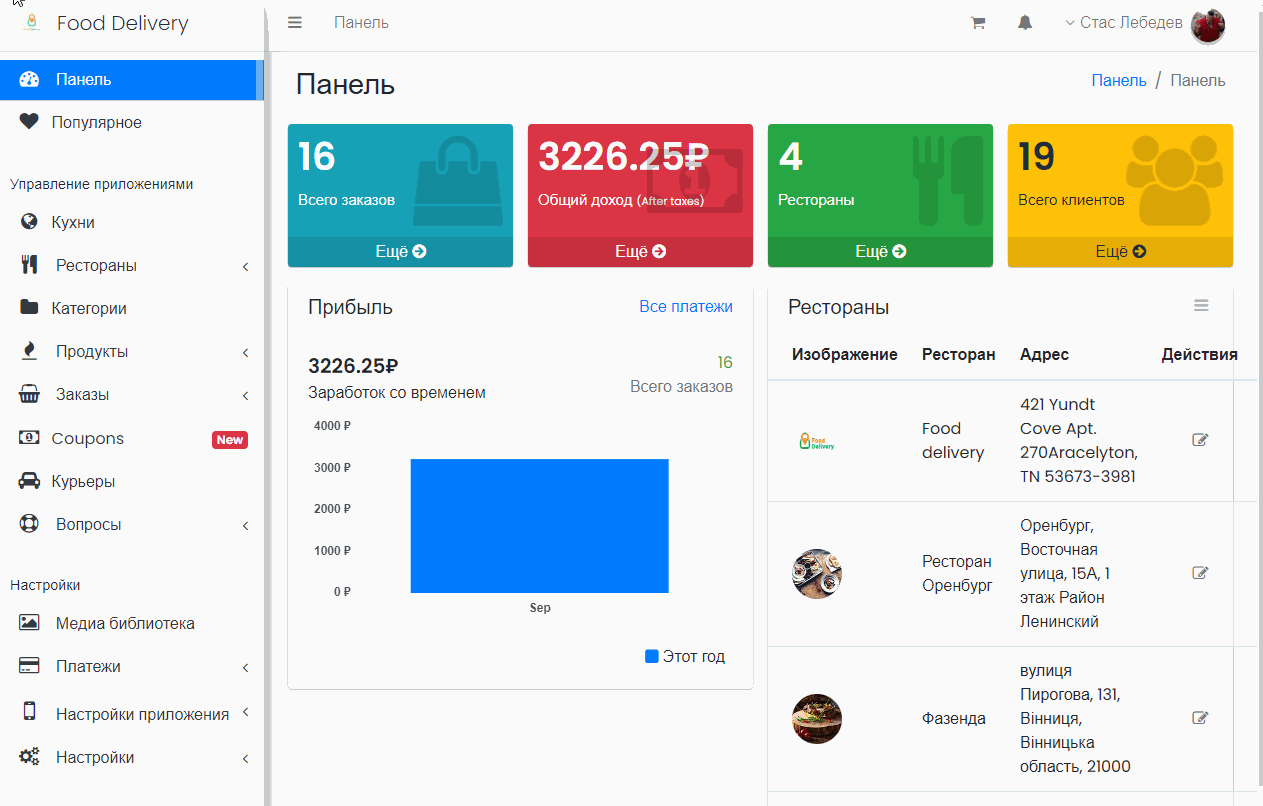Click Ещё under Всего заказов card
The image size is (1263, 806).
click(x=400, y=252)
